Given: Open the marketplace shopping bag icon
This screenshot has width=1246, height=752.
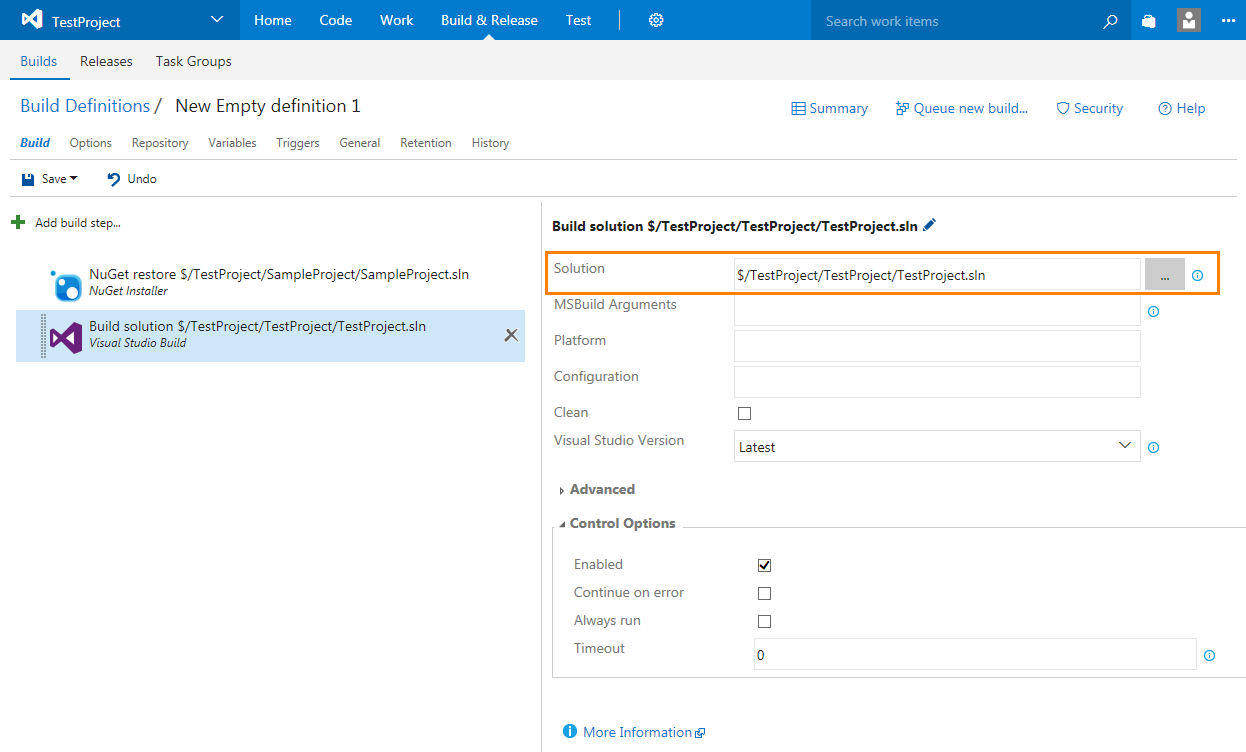Looking at the screenshot, I should coord(1149,21).
